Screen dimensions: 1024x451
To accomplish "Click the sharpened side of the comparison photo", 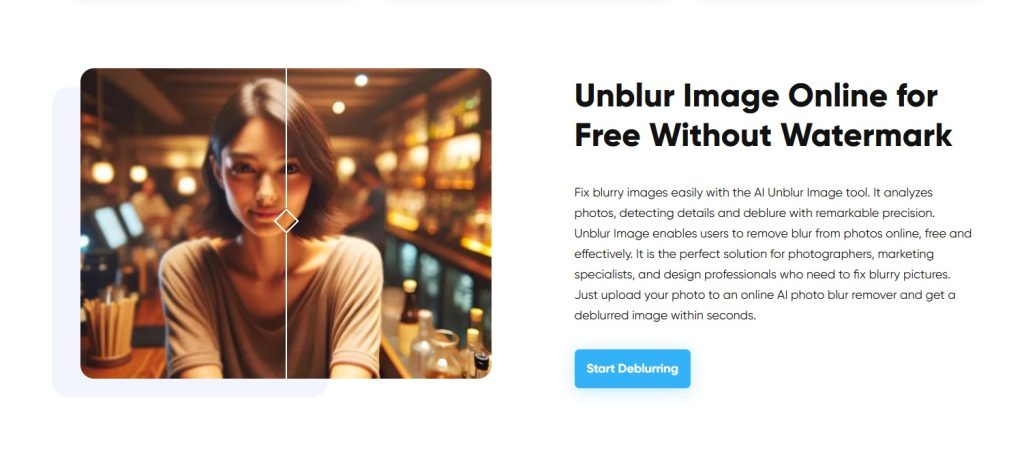I will (389, 223).
